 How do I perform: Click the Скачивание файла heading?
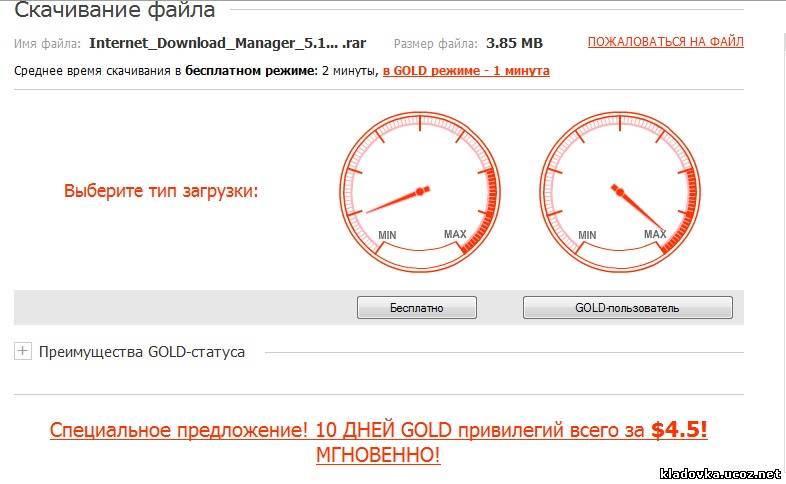click(115, 10)
